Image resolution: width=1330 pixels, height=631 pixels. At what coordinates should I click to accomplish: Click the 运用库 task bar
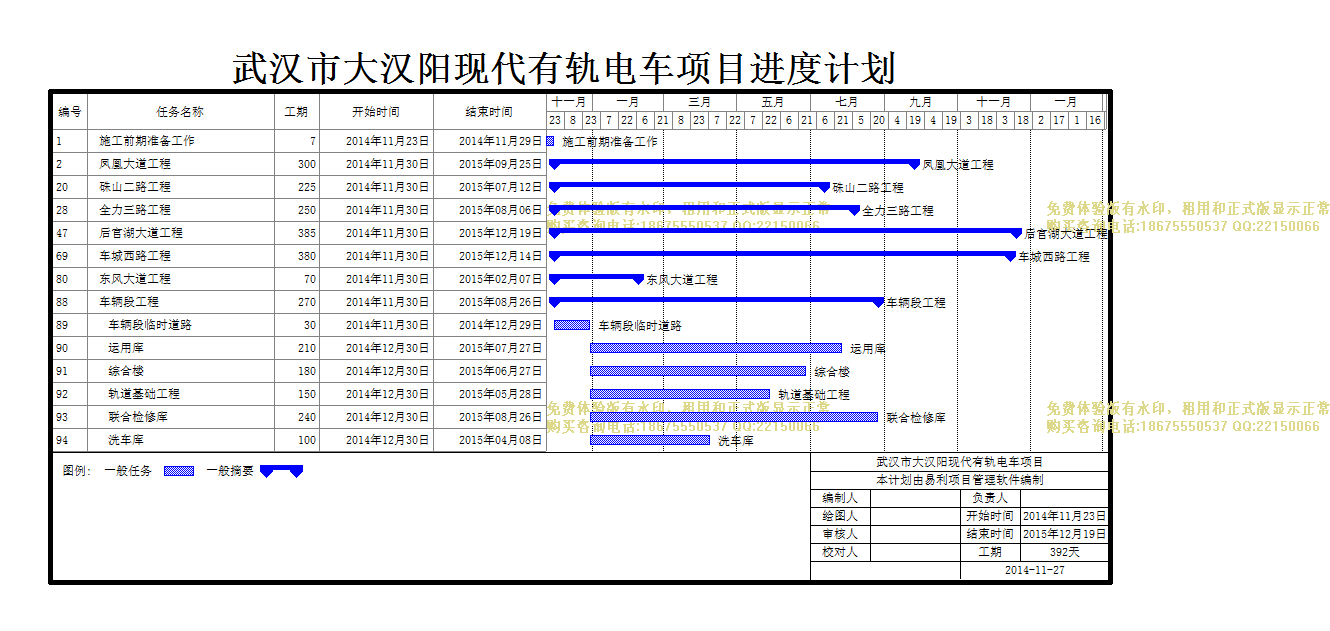(716, 348)
